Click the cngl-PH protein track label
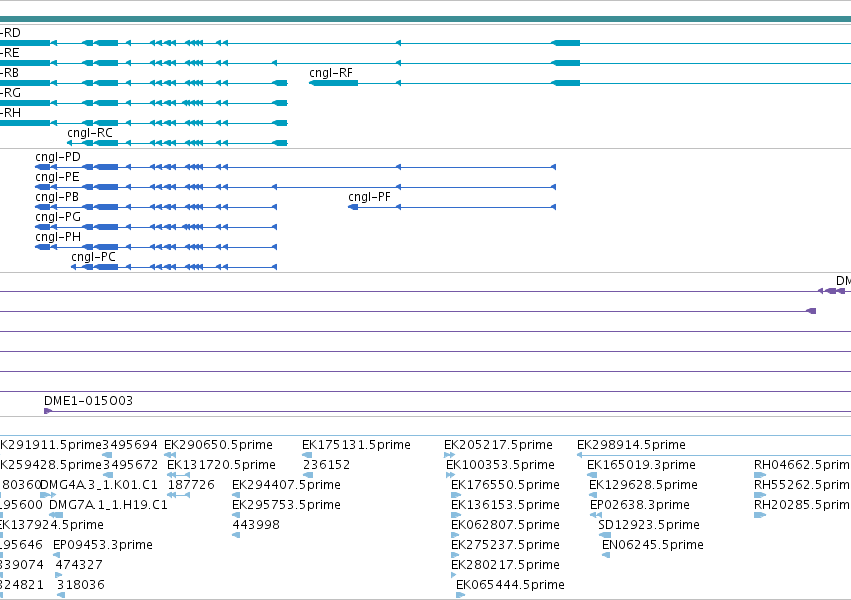851x600 pixels. 58,237
